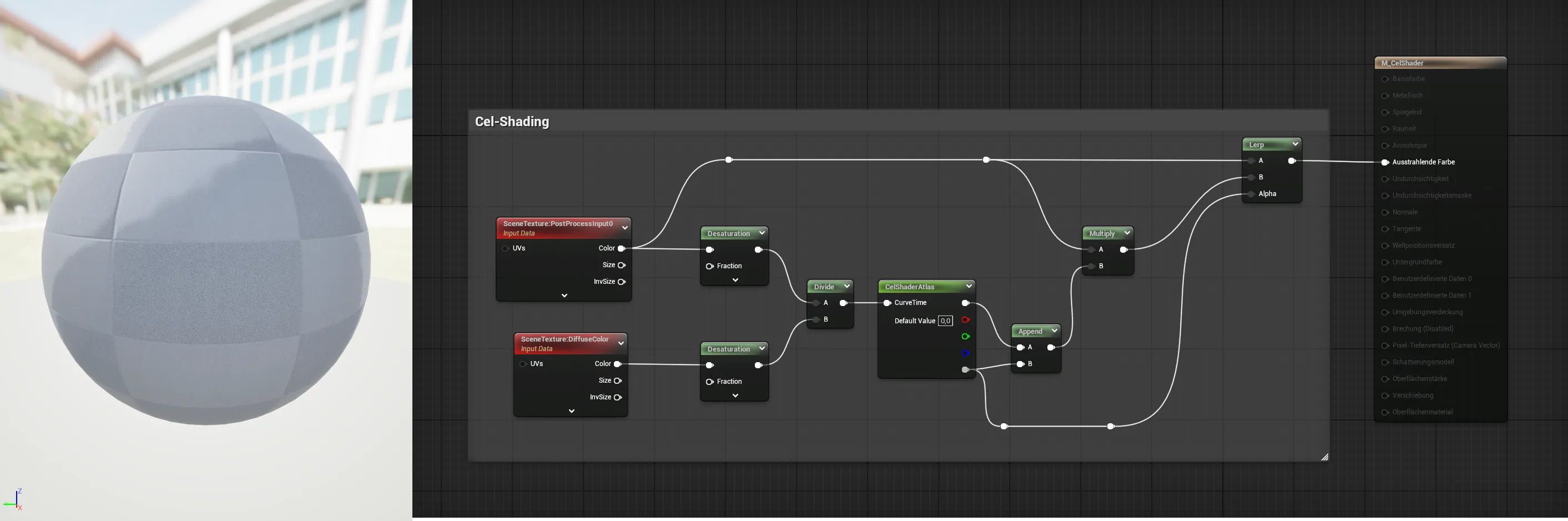1568x521 pixels.
Task: Click the Metallisch pin on M_CelShader node
Action: click(x=1385, y=96)
